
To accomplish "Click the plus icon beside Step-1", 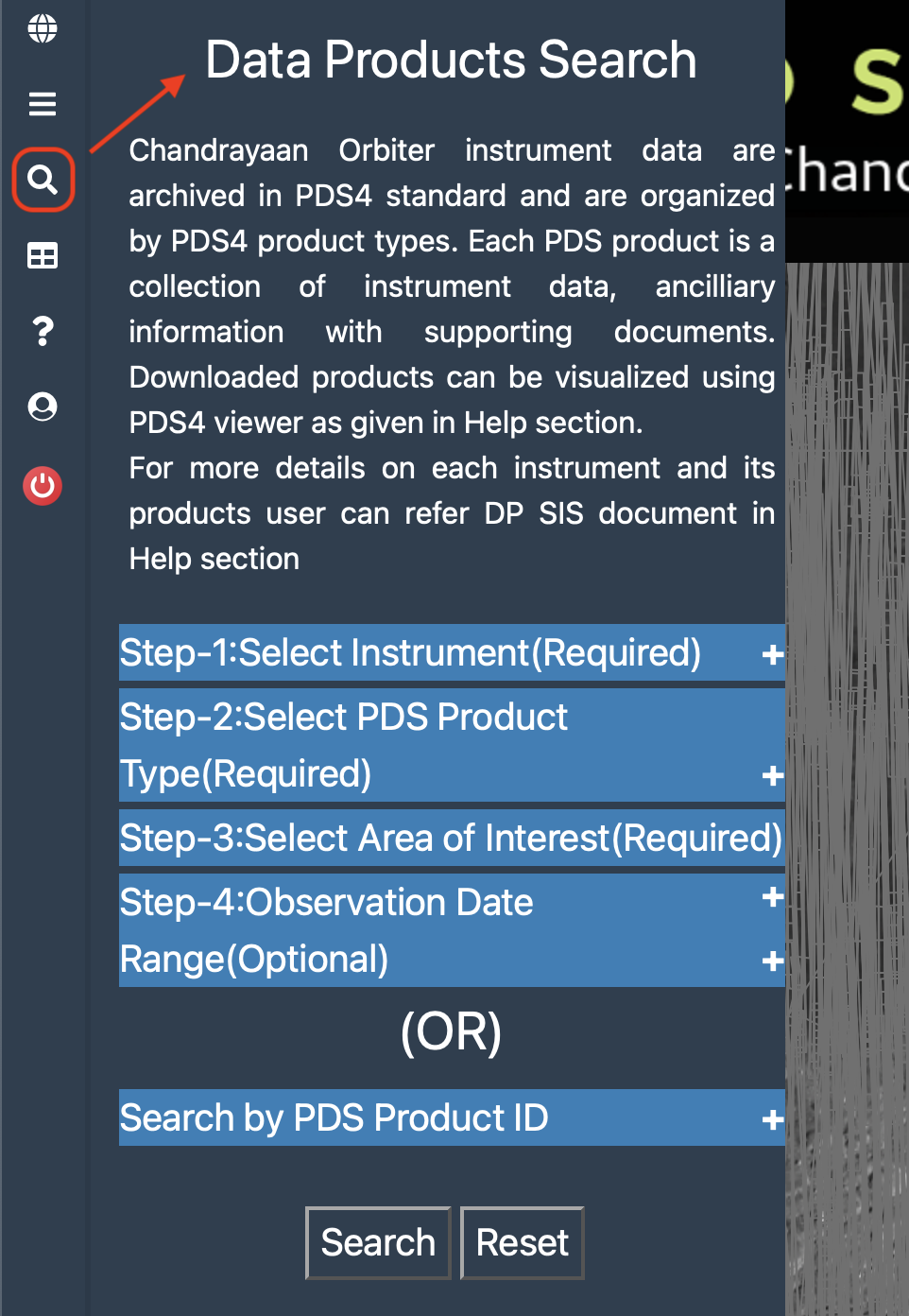I will [x=772, y=653].
